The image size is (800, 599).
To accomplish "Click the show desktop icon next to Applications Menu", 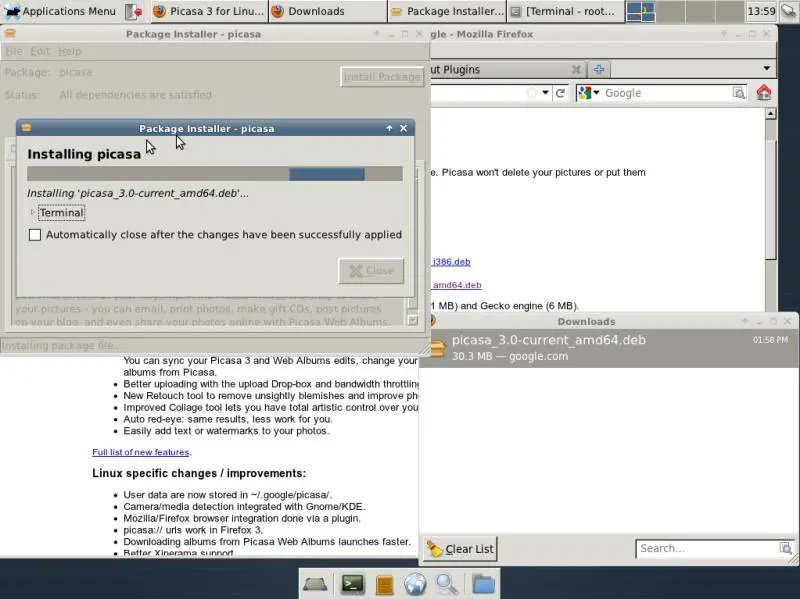I will click(x=133, y=11).
